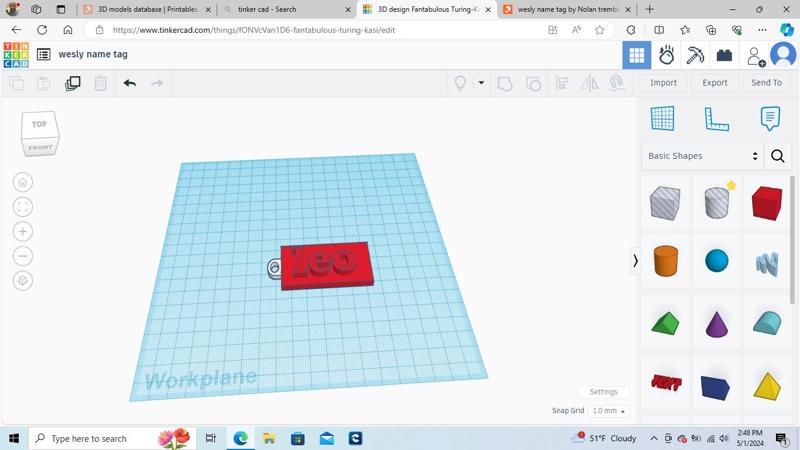Click the Home view button
800x450 pixels.
click(x=22, y=182)
